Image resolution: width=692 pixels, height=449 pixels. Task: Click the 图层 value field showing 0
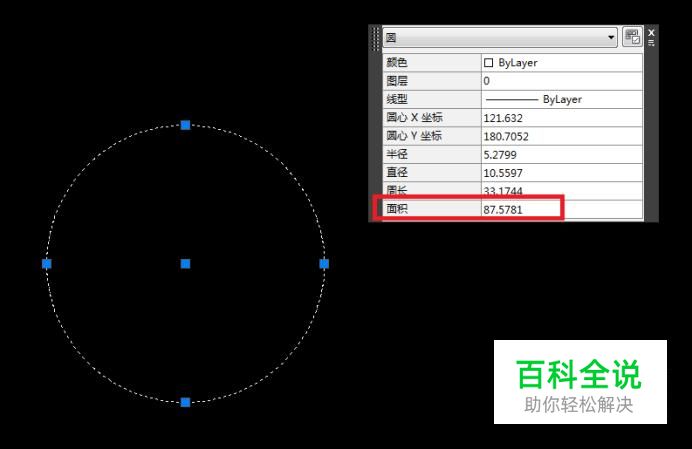562,81
